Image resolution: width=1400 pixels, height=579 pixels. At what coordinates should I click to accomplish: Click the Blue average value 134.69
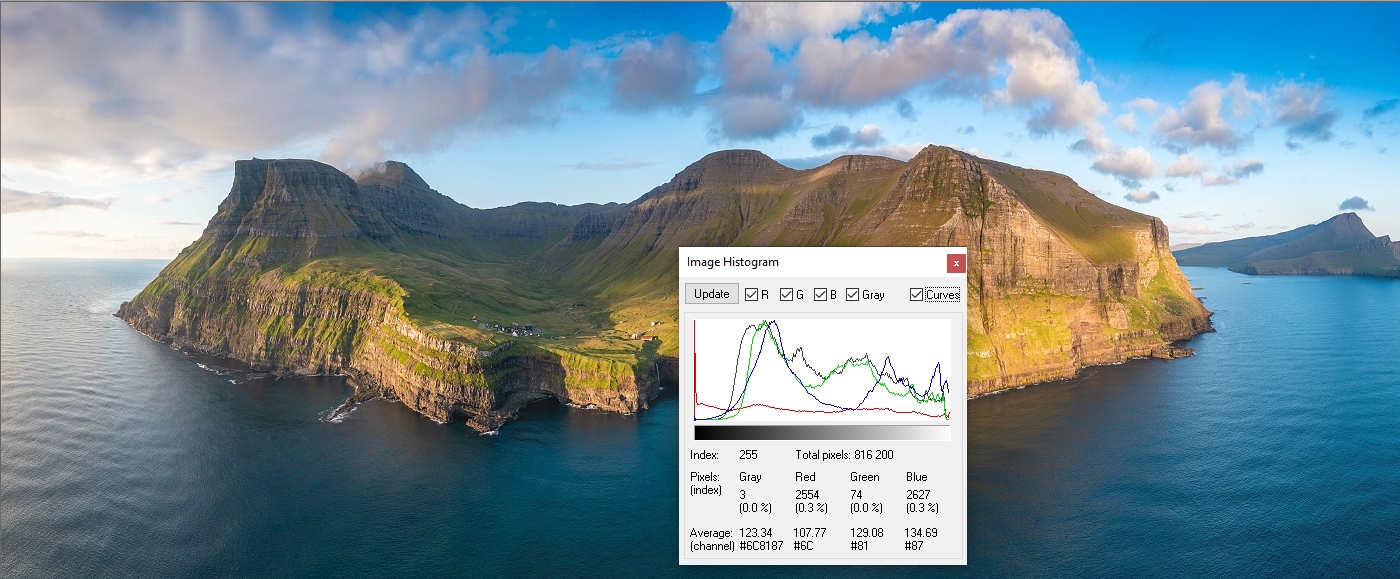921,533
